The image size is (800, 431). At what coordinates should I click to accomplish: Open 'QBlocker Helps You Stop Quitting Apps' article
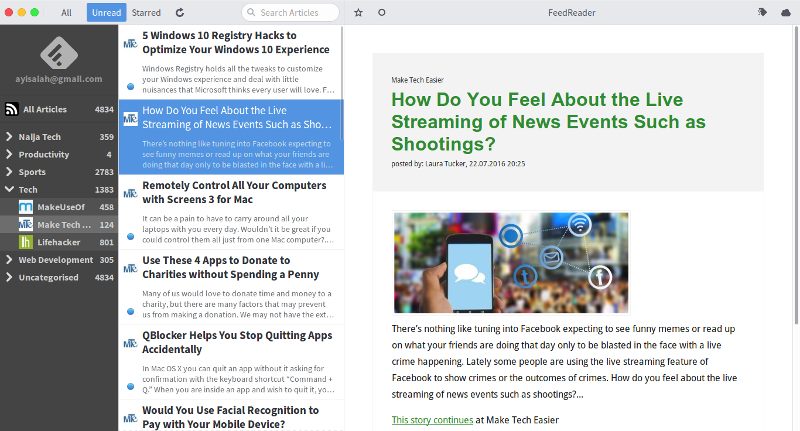(231, 362)
